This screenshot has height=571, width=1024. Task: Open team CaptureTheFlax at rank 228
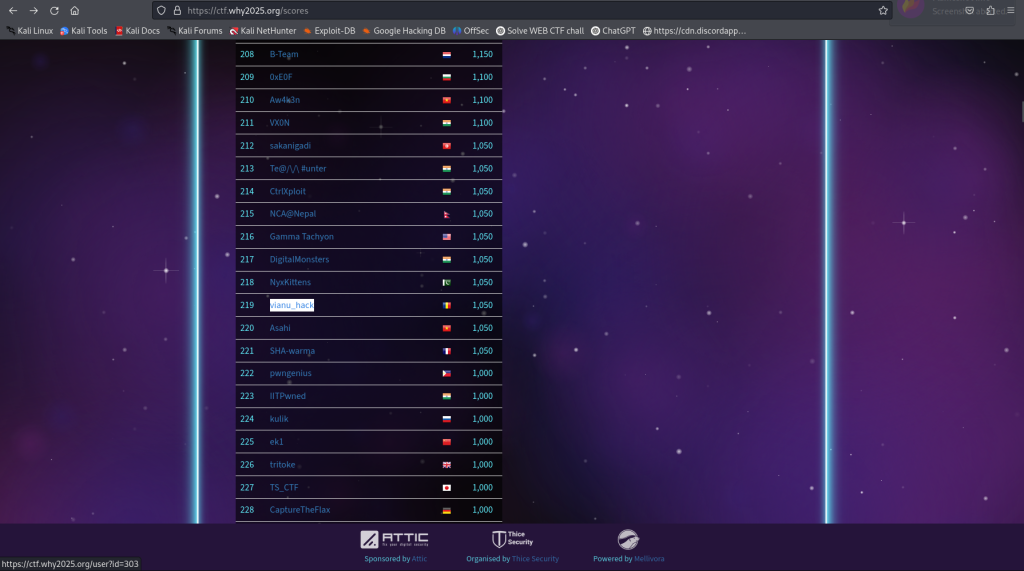299,510
